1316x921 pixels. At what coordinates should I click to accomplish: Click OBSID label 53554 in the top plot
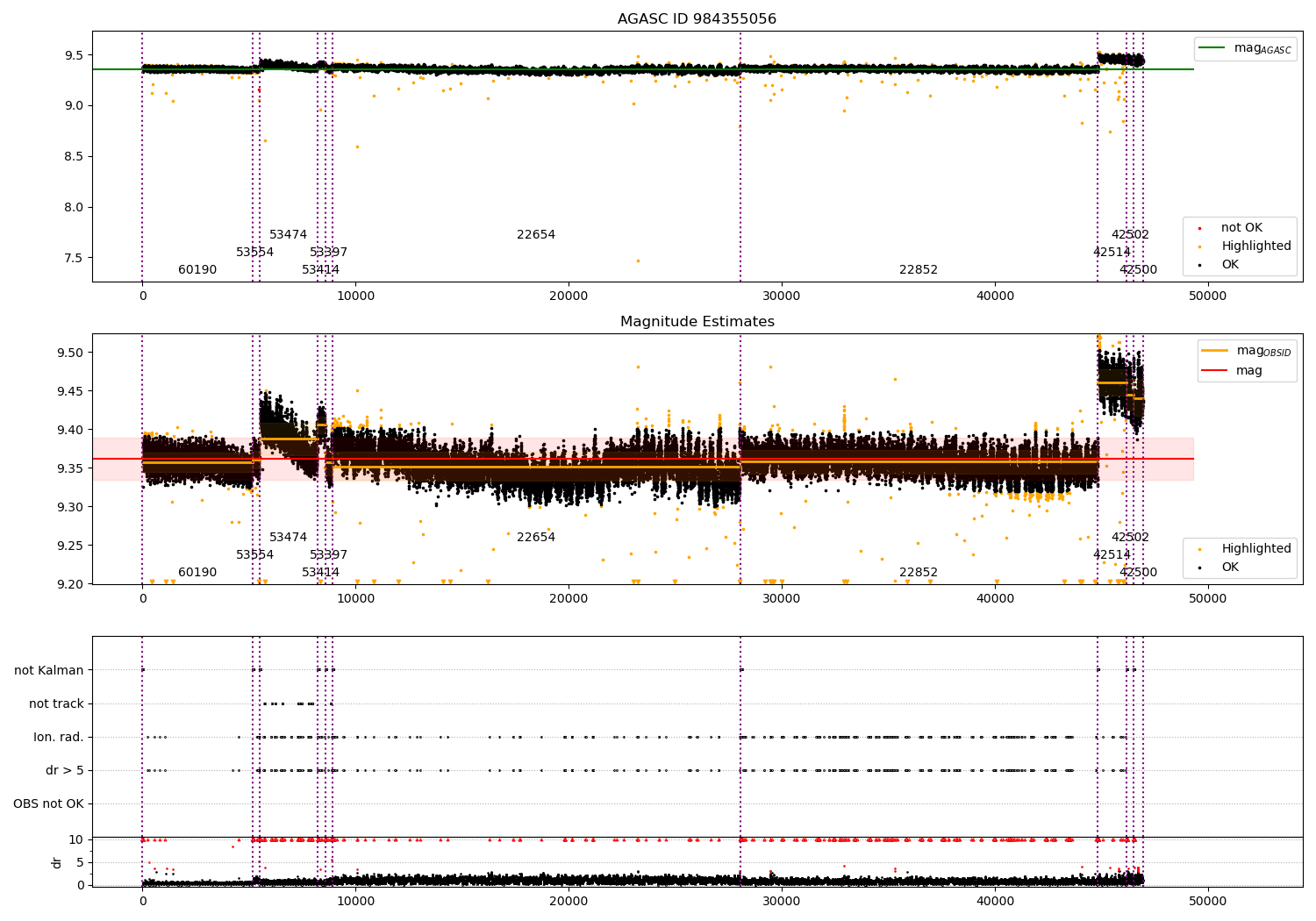click(x=254, y=253)
